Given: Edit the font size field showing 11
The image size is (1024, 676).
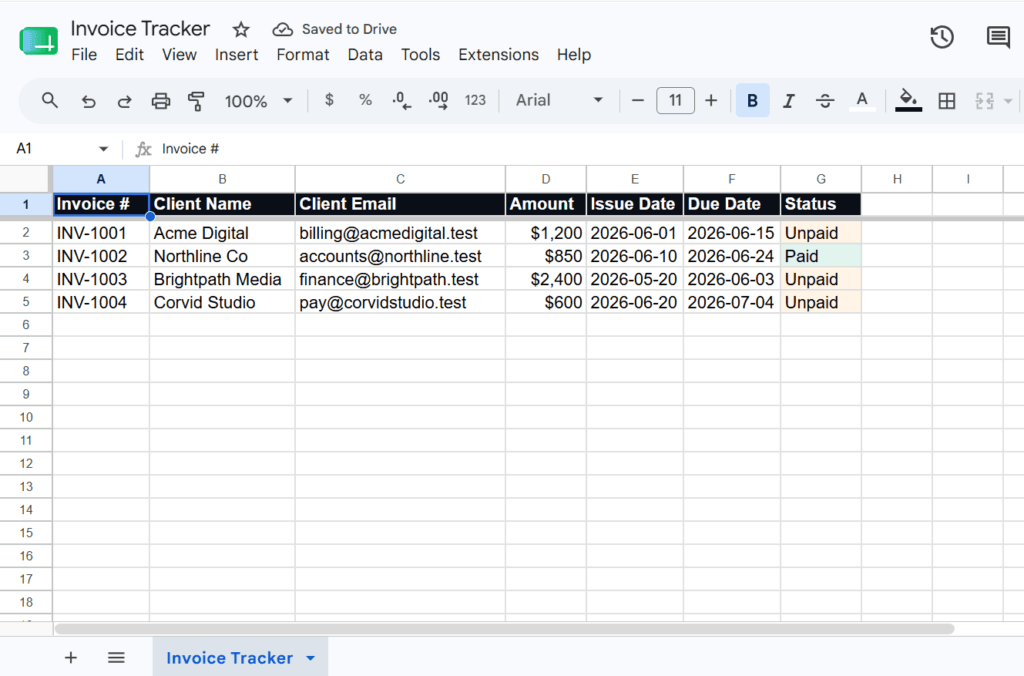Looking at the screenshot, I should coord(675,101).
